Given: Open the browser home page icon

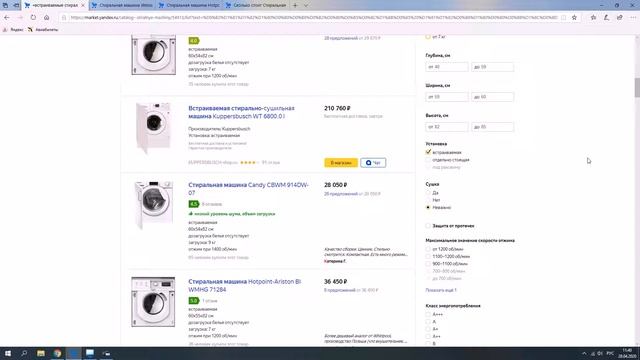Looking at the screenshot, I should click(x=47, y=18).
